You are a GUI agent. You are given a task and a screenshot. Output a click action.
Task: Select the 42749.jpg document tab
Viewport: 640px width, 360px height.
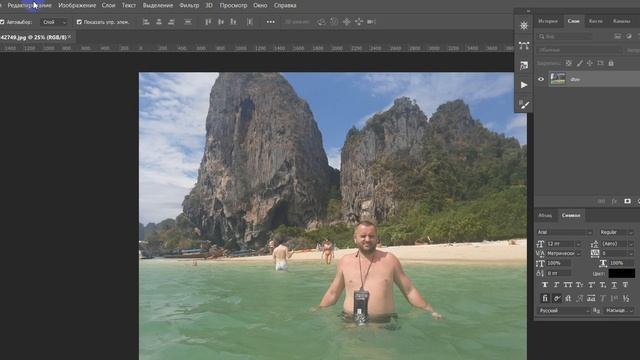[33, 37]
